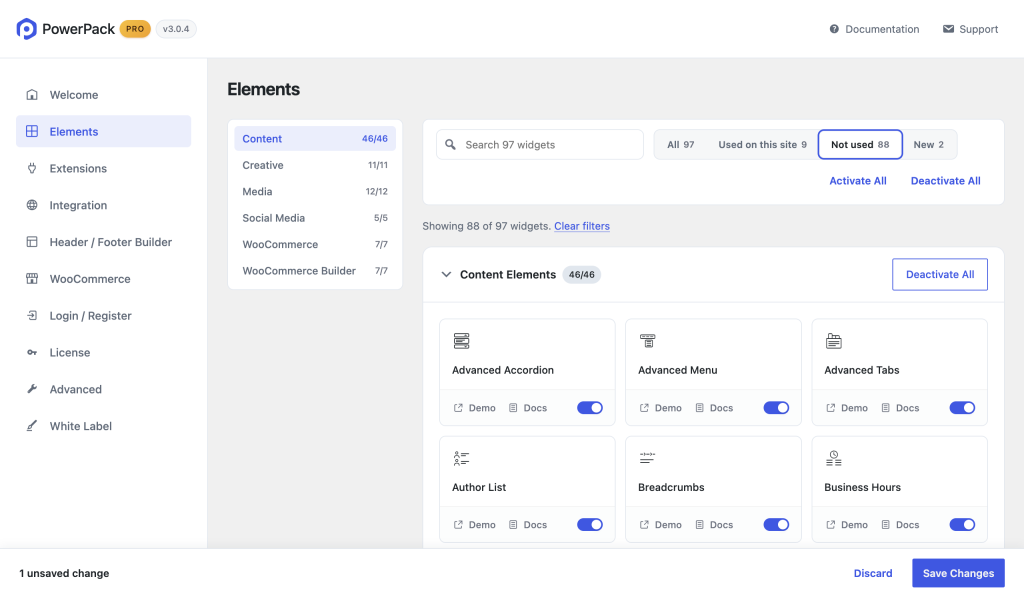
Task: Click the Extensions plug icon
Action: 31,169
